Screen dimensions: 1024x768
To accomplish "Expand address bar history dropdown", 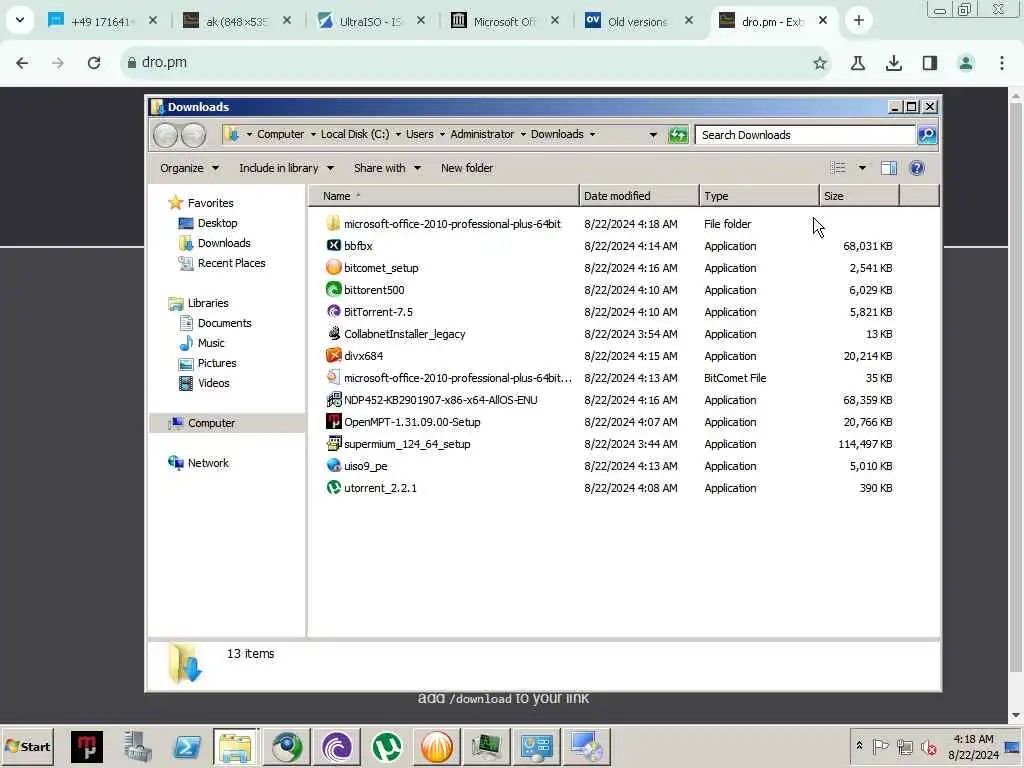I will [653, 135].
